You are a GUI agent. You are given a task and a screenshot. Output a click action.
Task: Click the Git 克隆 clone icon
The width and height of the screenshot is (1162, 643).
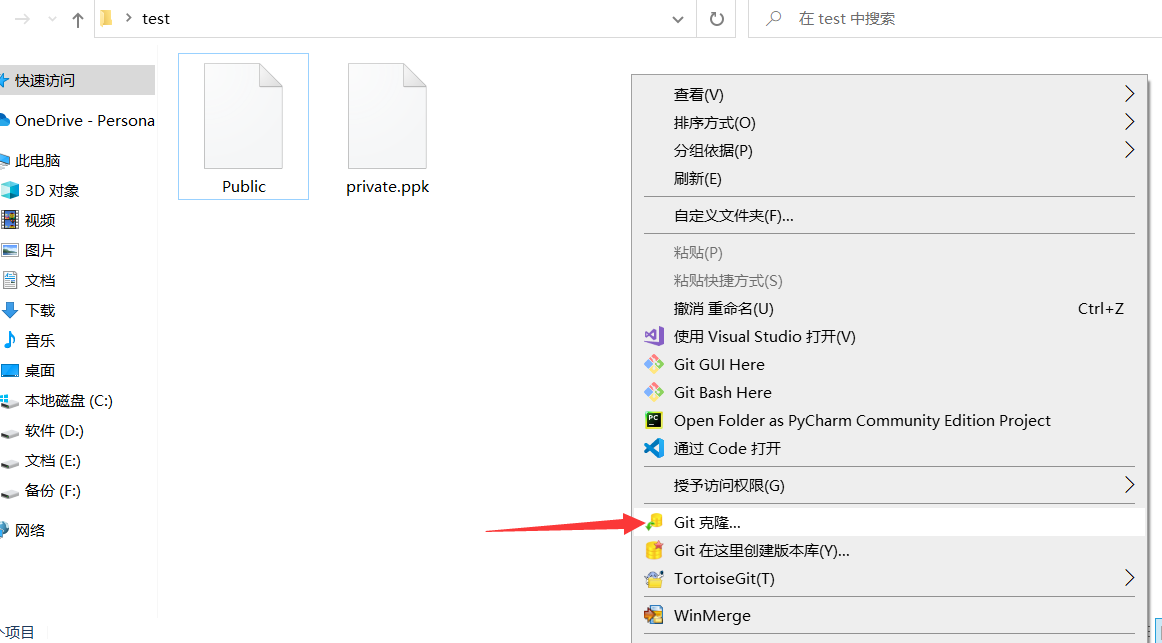(654, 522)
